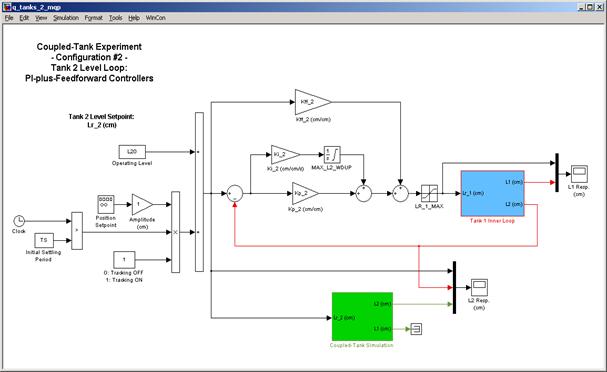Click the Tracking ON/OFF constant block
The image size is (607, 372).
coord(124,260)
